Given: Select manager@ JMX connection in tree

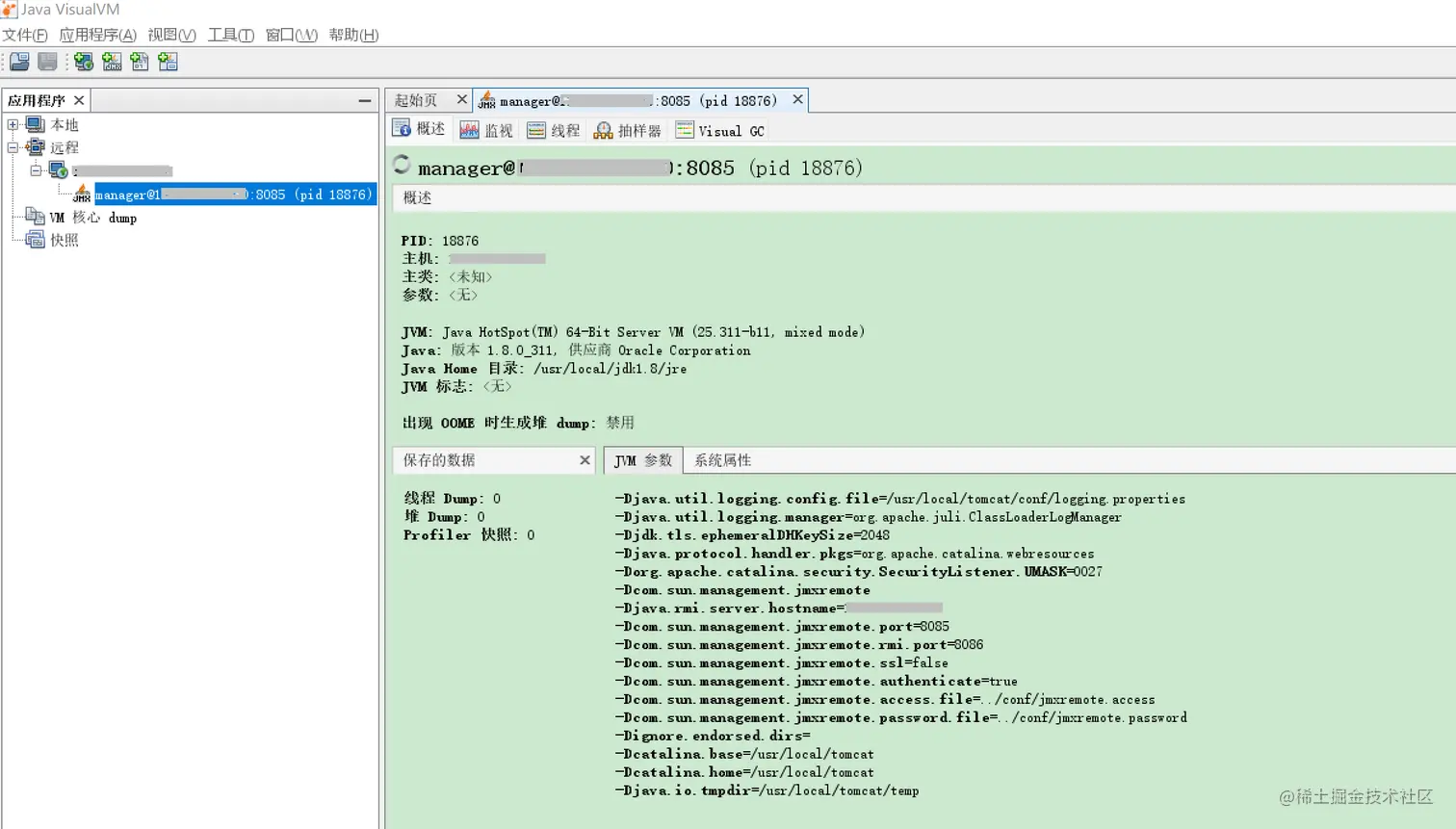Looking at the screenshot, I should (x=234, y=194).
